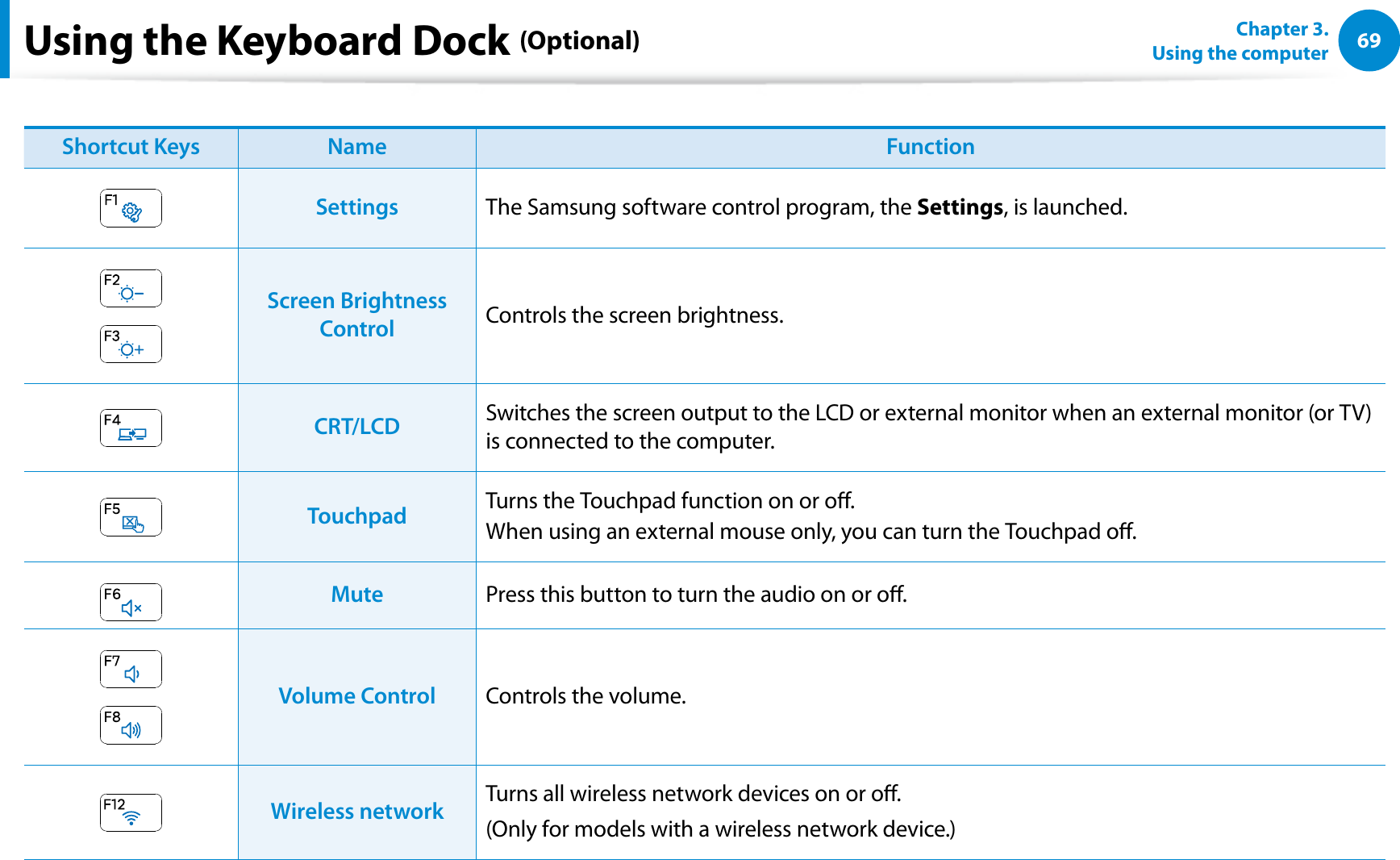
Task: Click the Settings name label
Action: [x=356, y=207]
